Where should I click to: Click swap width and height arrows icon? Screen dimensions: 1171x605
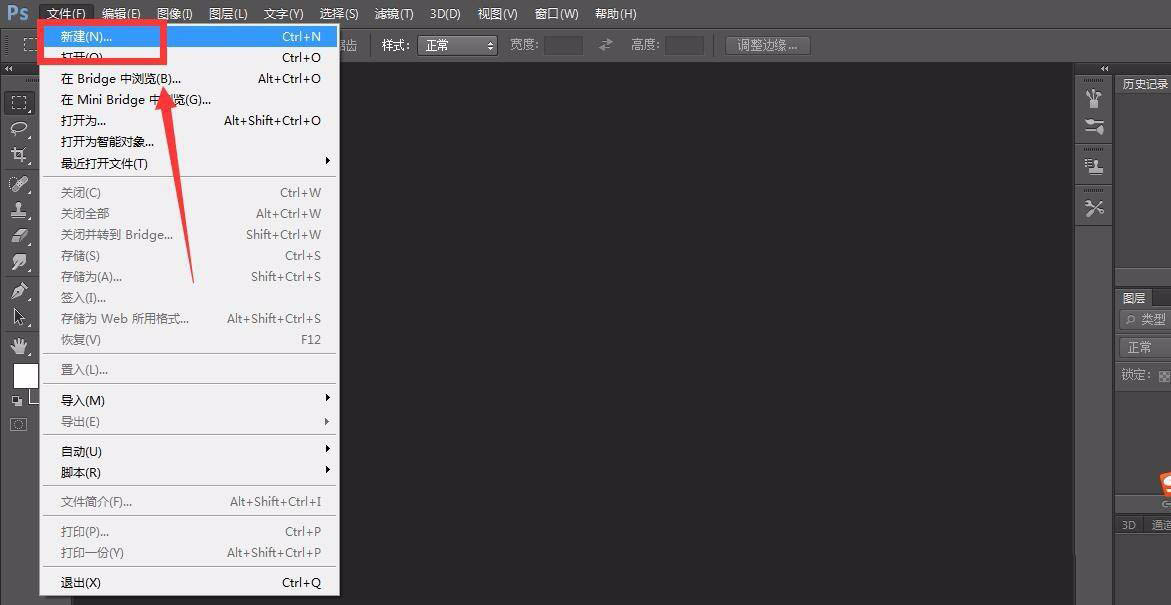point(606,46)
